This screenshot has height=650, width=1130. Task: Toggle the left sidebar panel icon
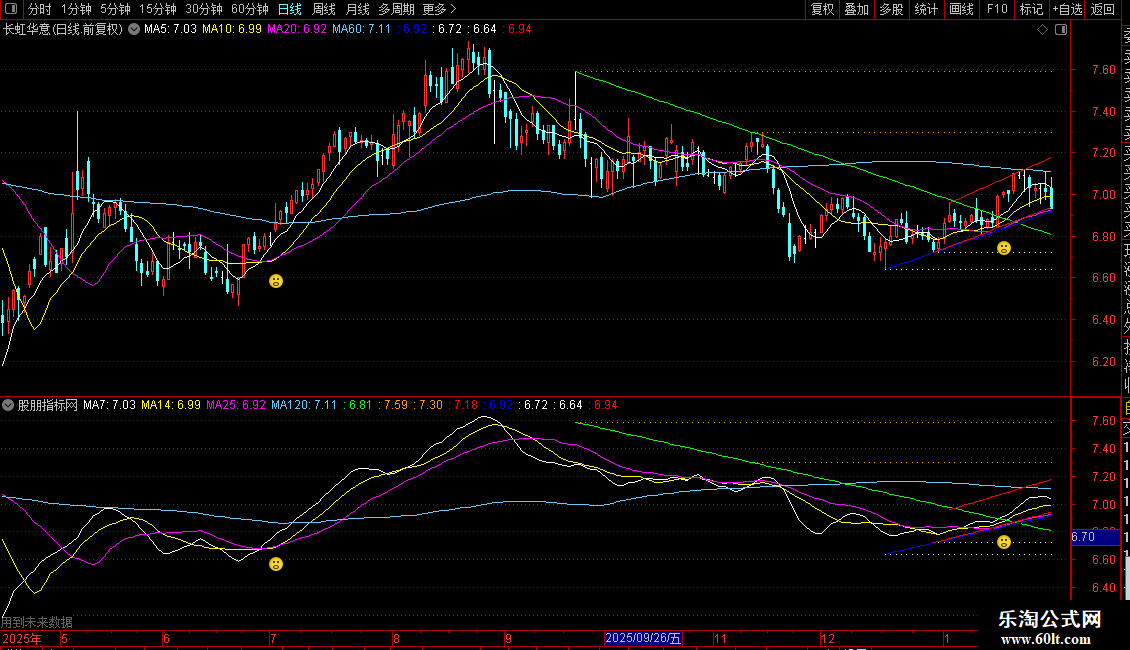(x=11, y=9)
